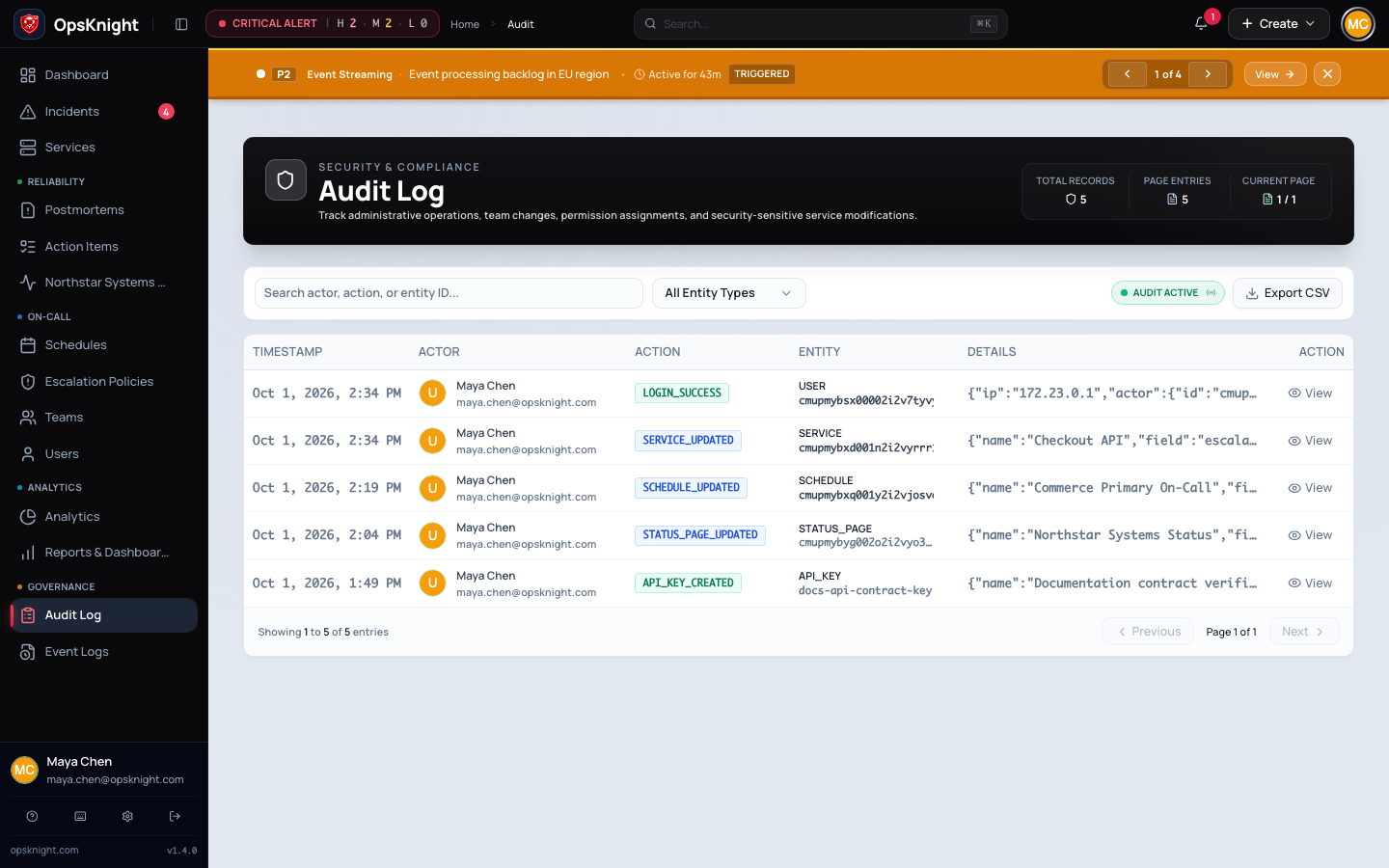
Task: Click the STATUS_PAGE_UPDATED action tag
Action: tap(700, 535)
